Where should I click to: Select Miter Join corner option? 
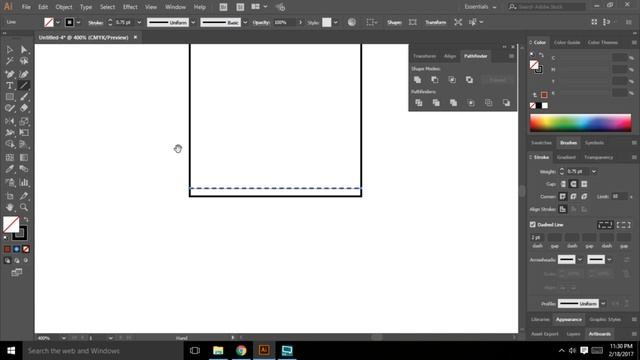pyautogui.click(x=563, y=197)
